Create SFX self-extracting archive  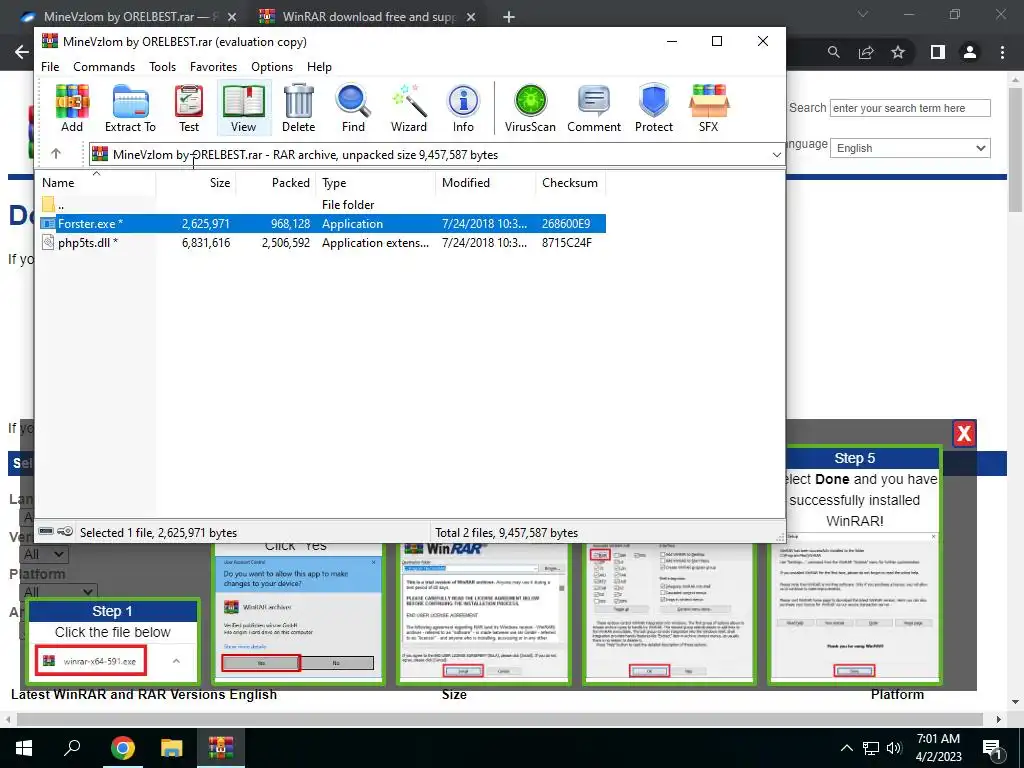point(709,108)
